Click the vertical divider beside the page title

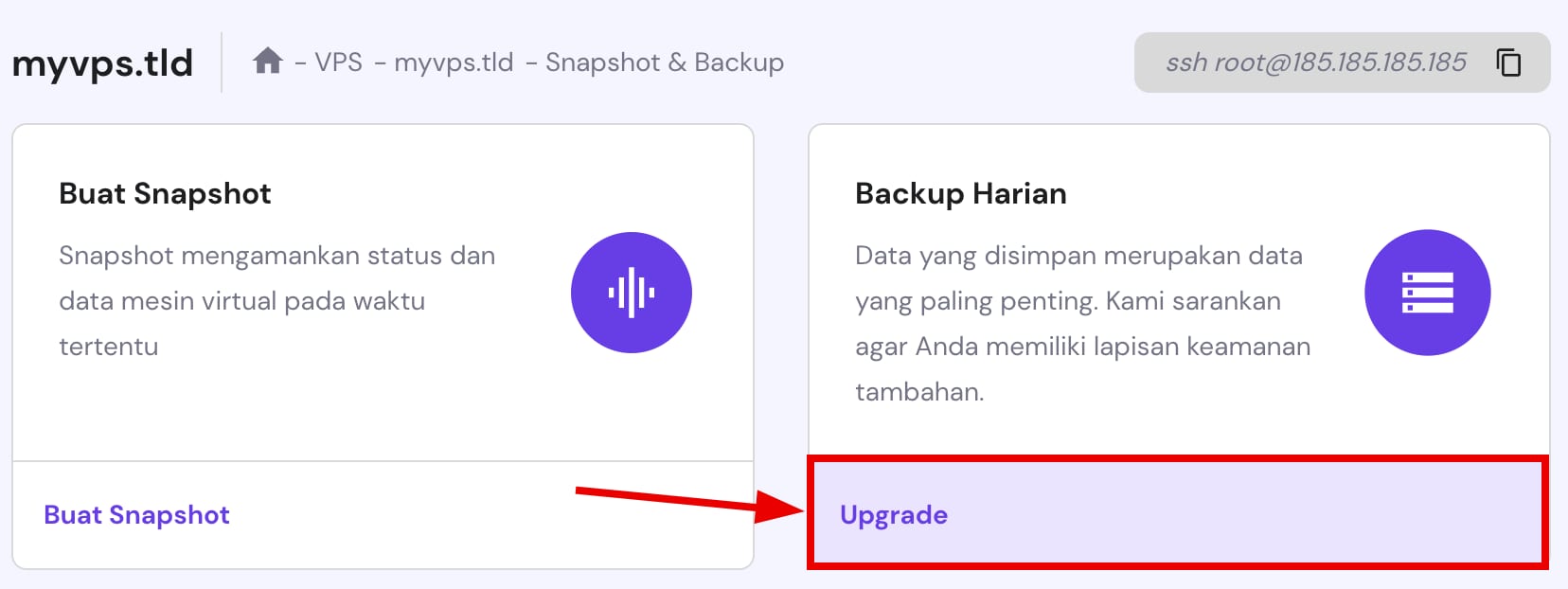222,62
